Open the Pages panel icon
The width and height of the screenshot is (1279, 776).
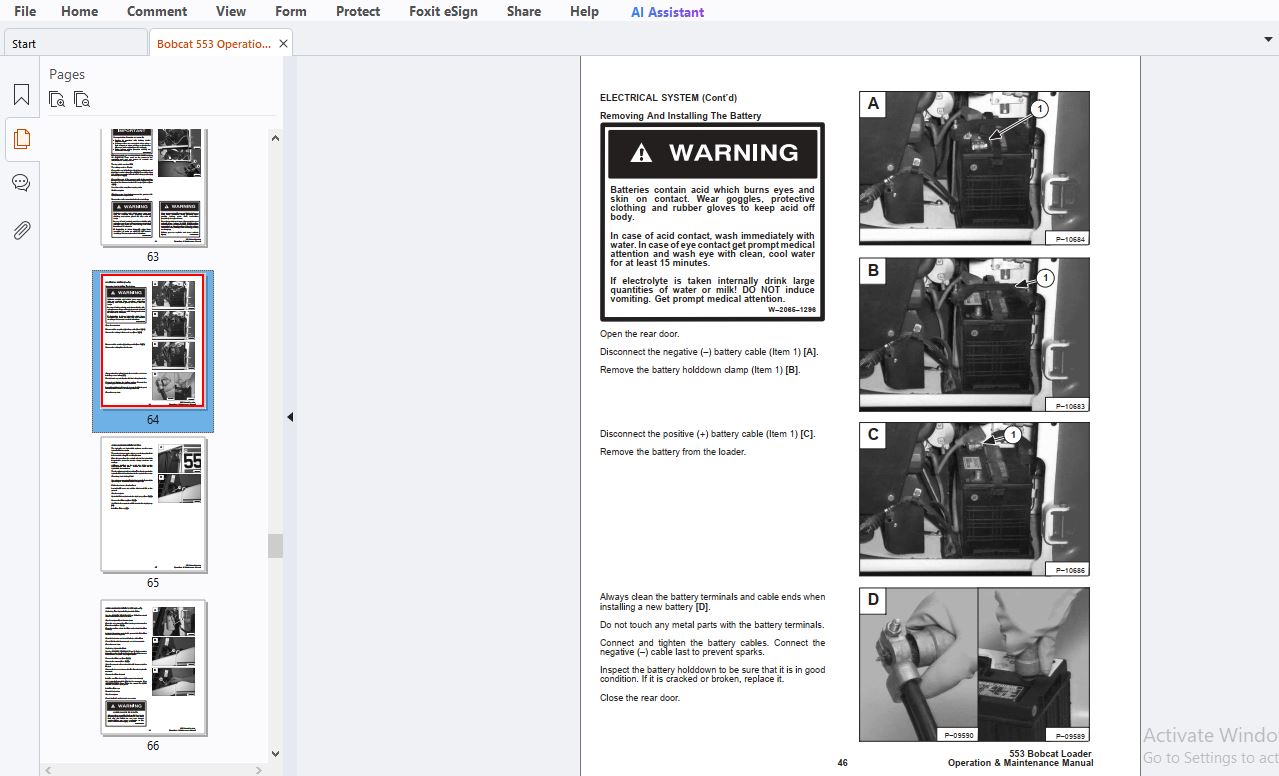point(21,139)
